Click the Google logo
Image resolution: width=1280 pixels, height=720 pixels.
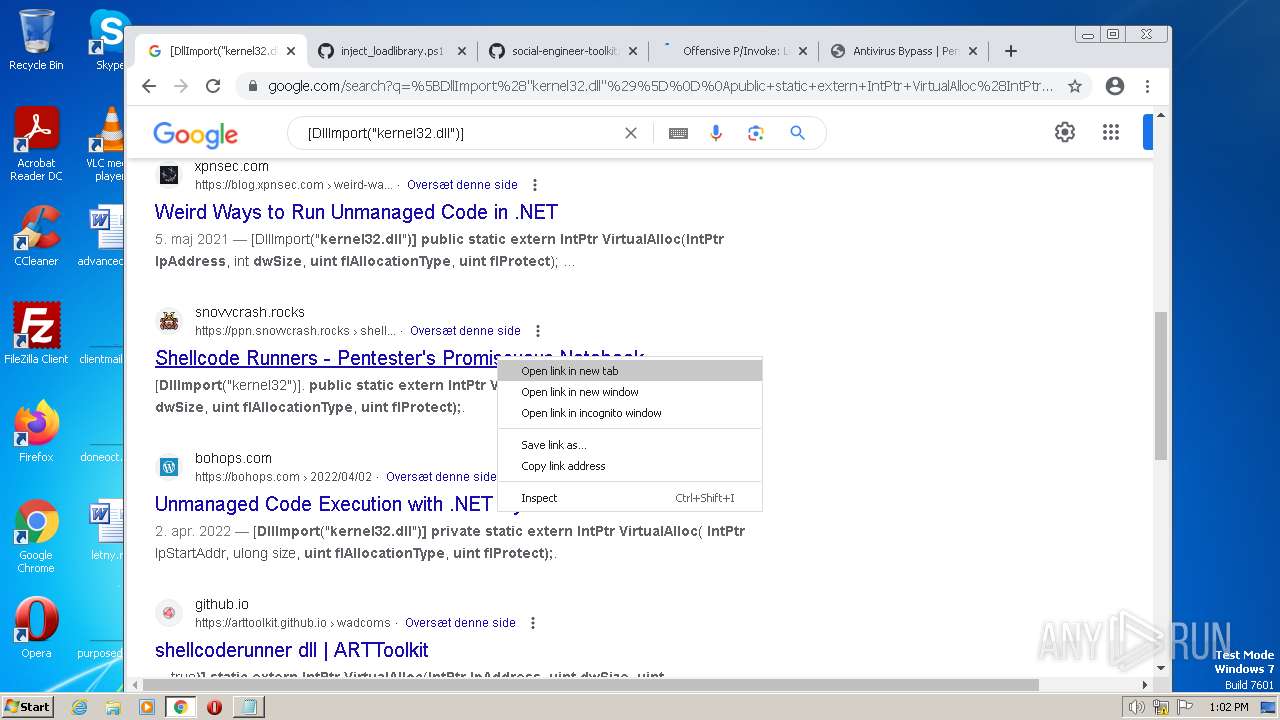point(195,134)
